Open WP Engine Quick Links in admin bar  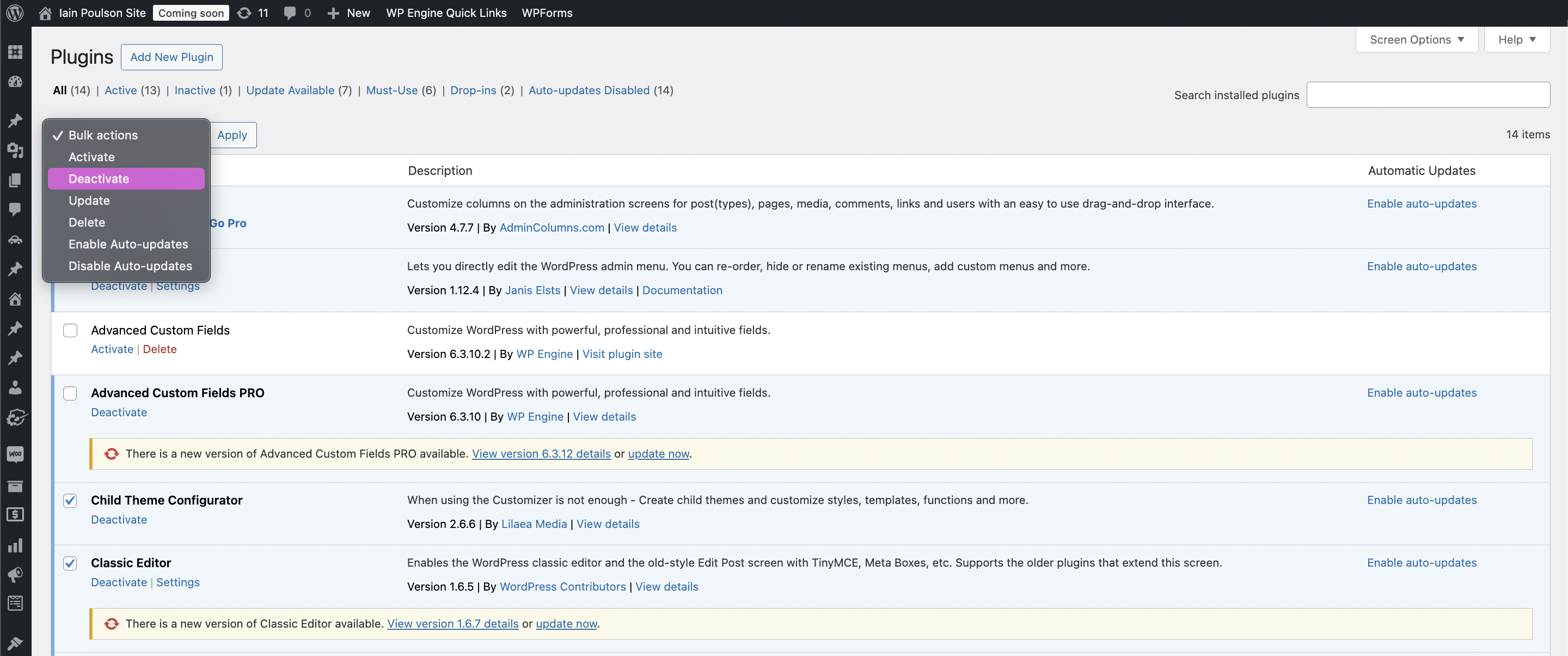(446, 13)
